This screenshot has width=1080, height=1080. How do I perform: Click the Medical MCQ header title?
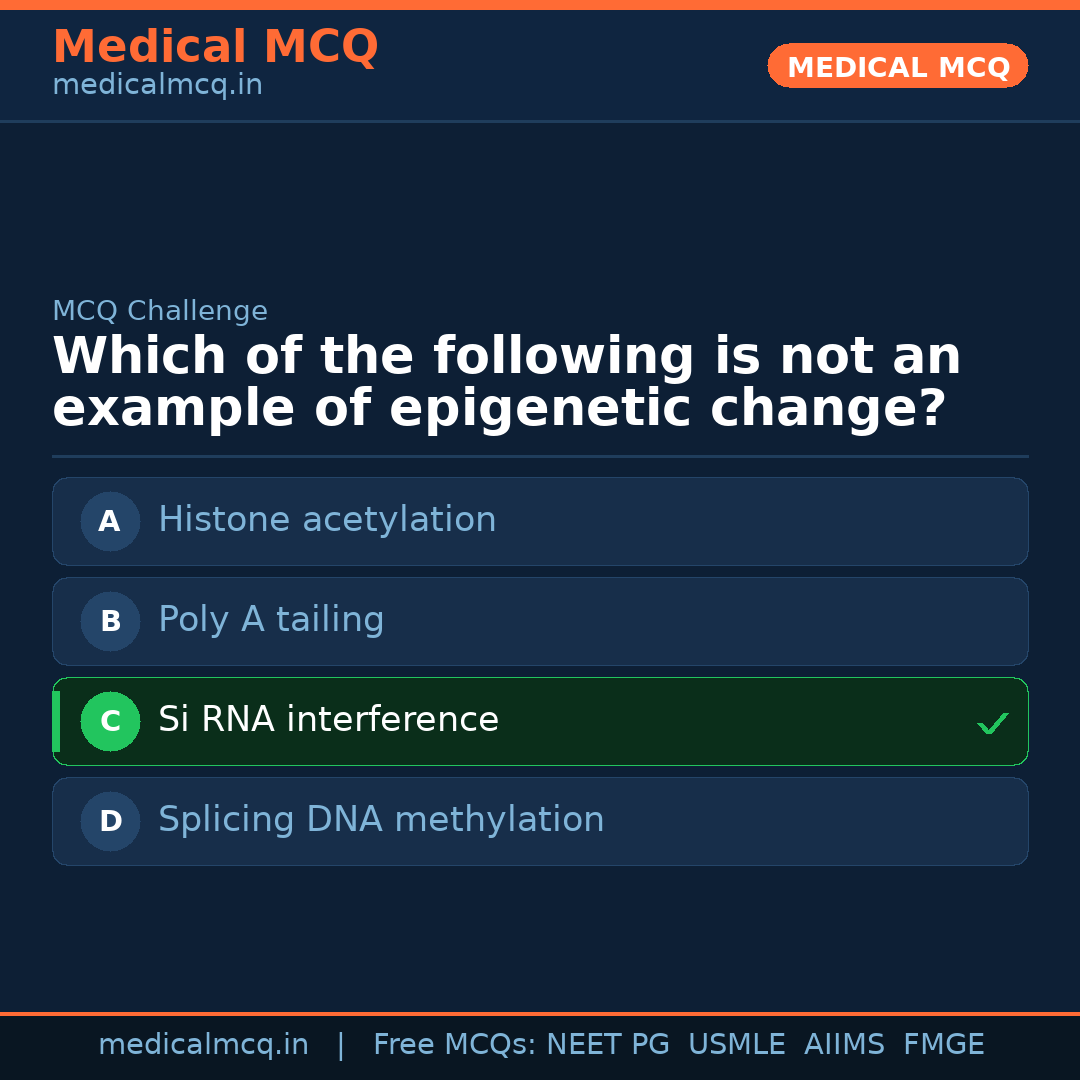(x=215, y=47)
